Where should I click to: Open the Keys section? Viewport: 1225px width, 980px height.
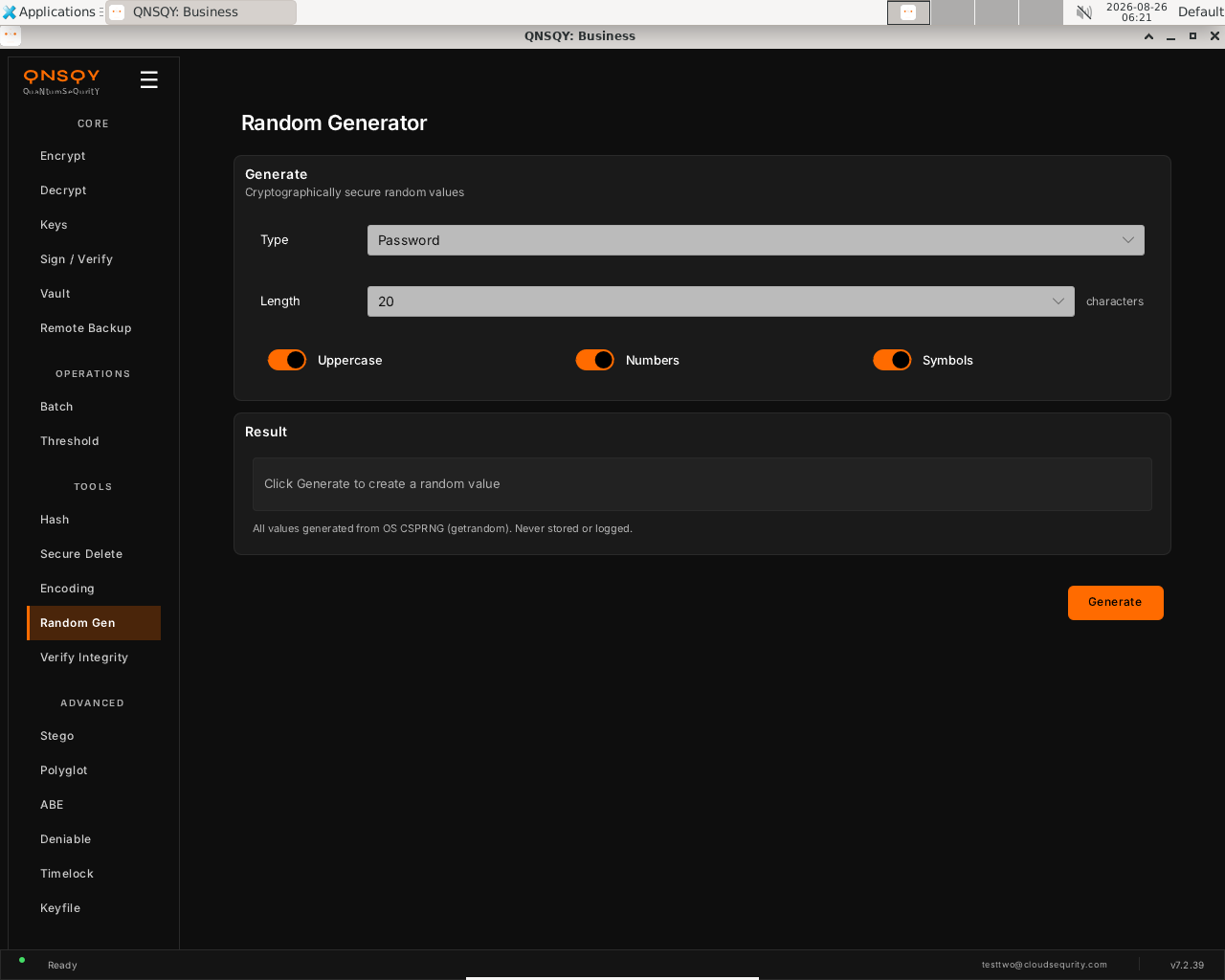(x=94, y=225)
